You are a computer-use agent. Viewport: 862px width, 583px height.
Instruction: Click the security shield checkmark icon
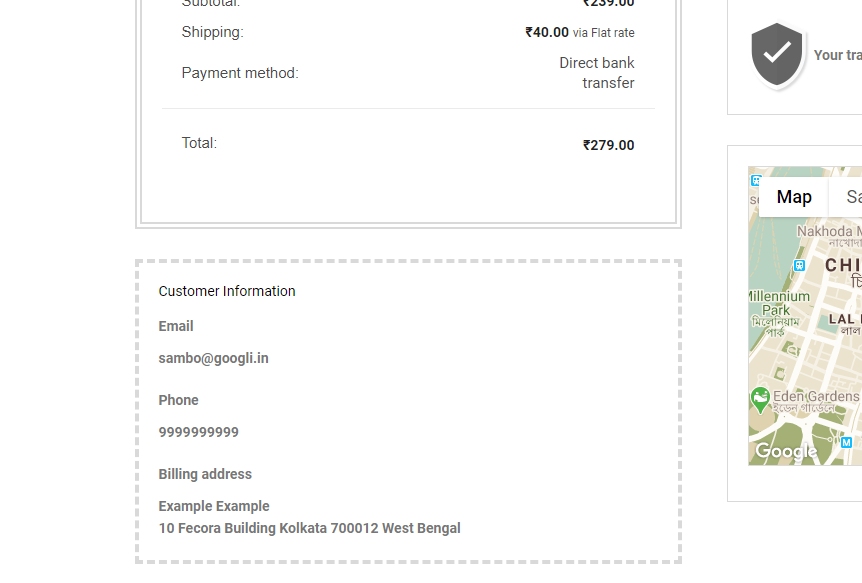coord(777,54)
